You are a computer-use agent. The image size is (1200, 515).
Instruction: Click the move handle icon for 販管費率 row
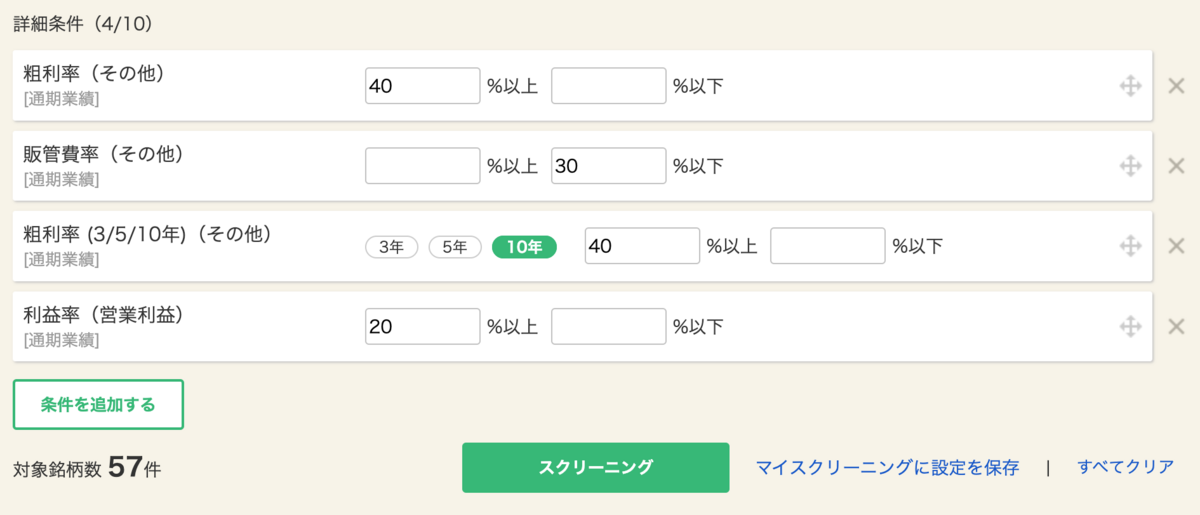[x=1130, y=166]
